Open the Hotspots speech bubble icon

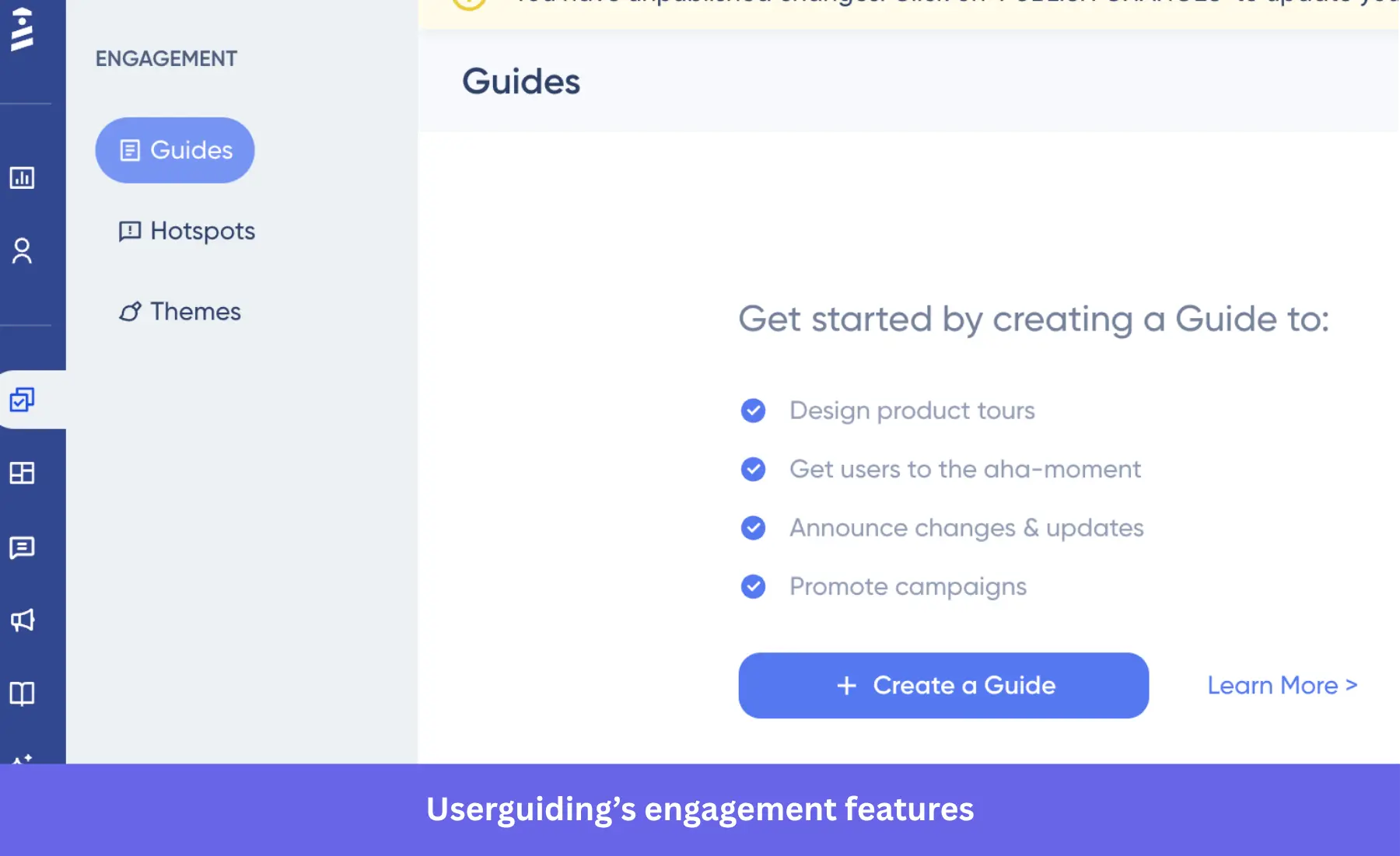click(129, 230)
